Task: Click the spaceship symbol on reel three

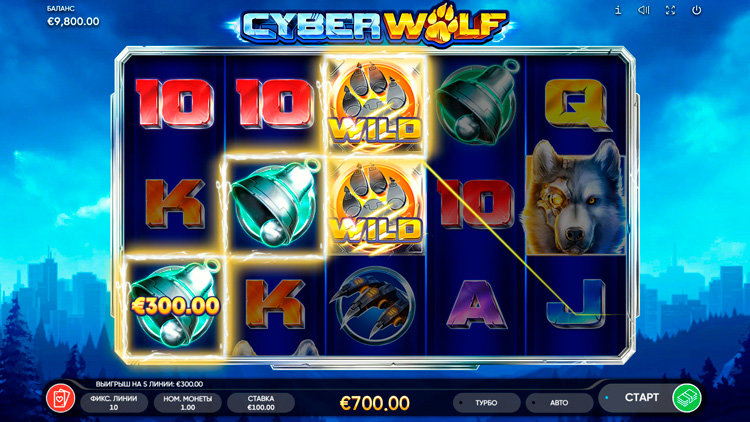Action: [x=375, y=305]
